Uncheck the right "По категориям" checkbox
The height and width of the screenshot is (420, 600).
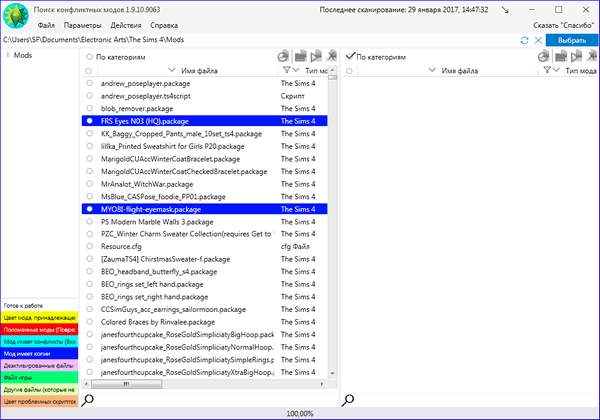pyautogui.click(x=350, y=57)
